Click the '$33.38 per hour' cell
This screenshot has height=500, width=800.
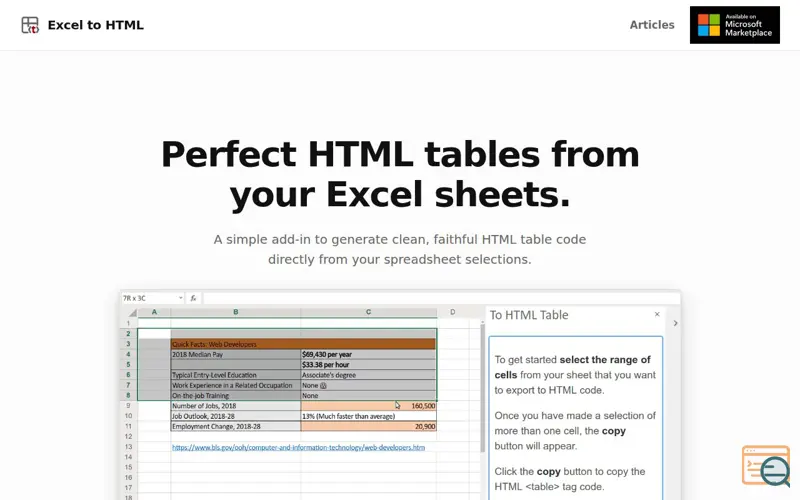[x=368, y=364]
